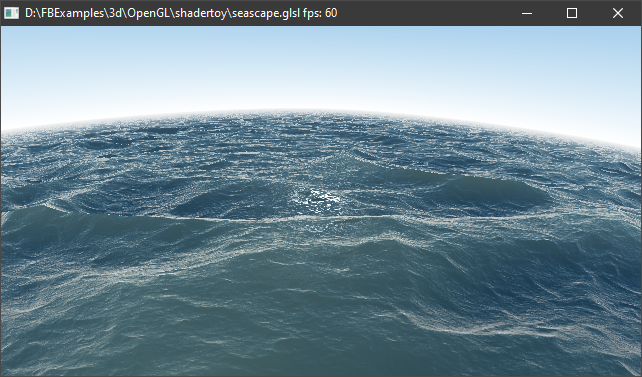This screenshot has height=377, width=642.
Task: Close the seascape.glsl shader window
Action: pos(618,13)
